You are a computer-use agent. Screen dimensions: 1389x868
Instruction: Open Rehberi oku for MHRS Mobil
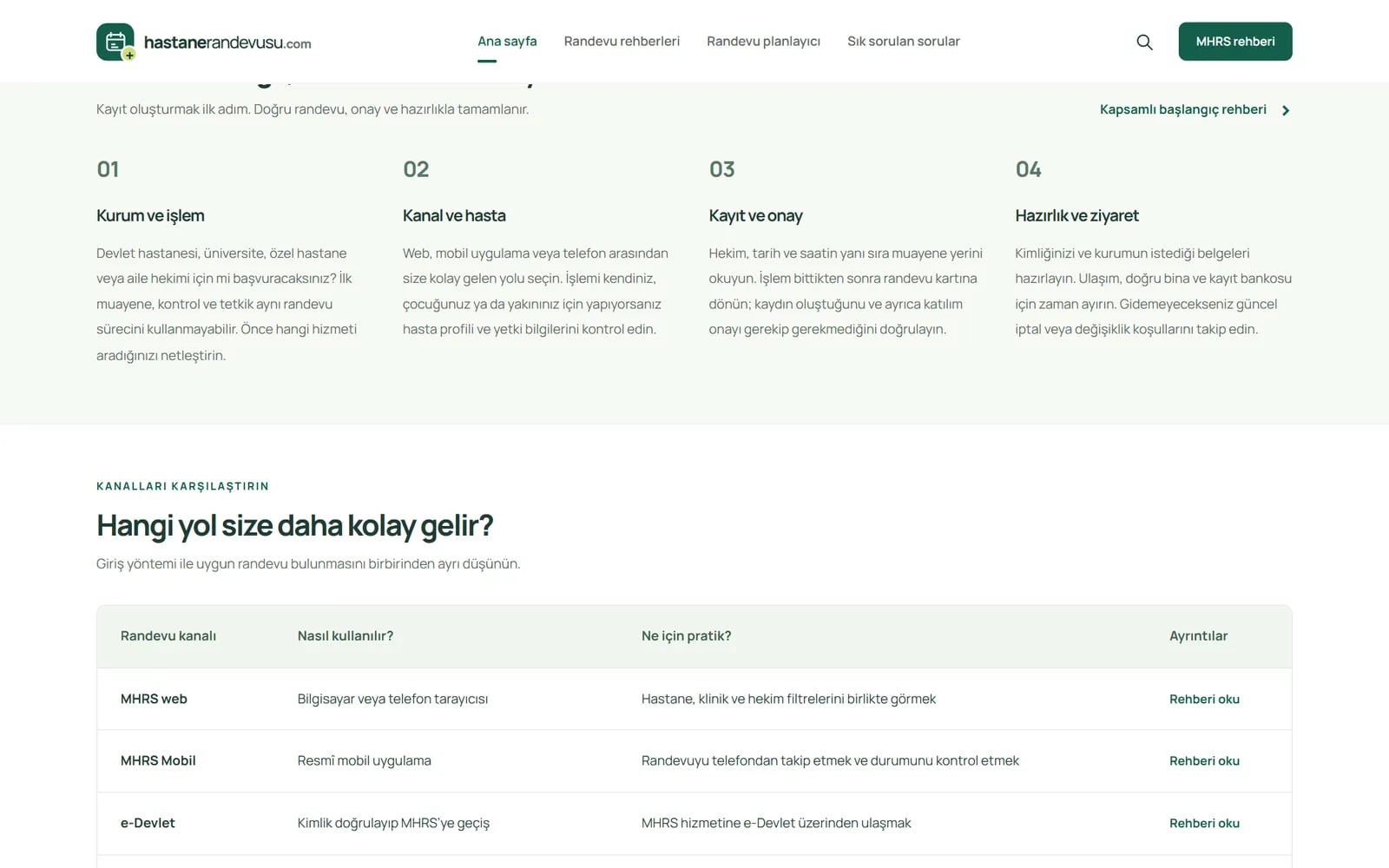pyautogui.click(x=1204, y=761)
